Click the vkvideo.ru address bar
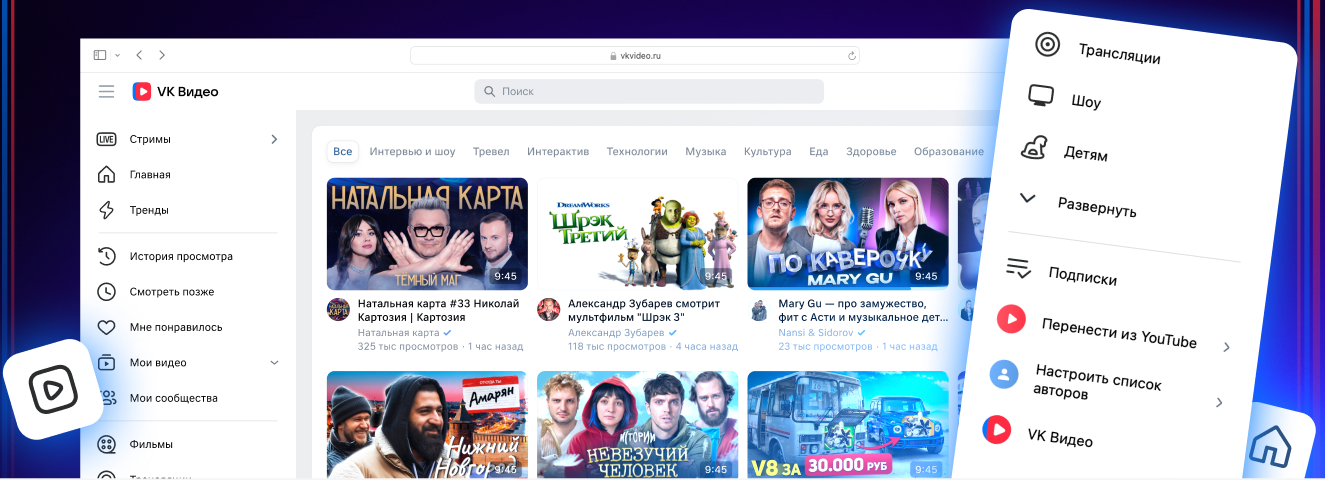1325x480 pixels. point(635,56)
